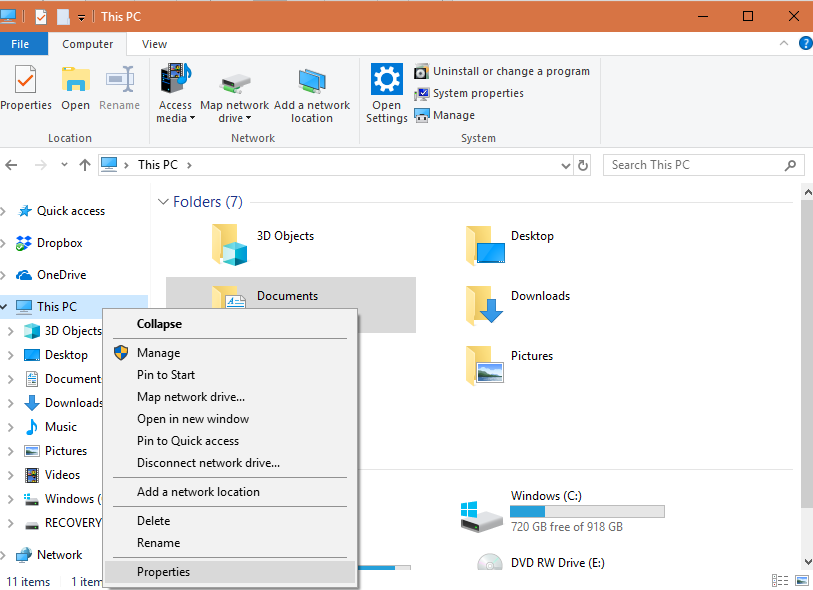
Task: Select Music in the navigation tree
Action: click(x=61, y=427)
